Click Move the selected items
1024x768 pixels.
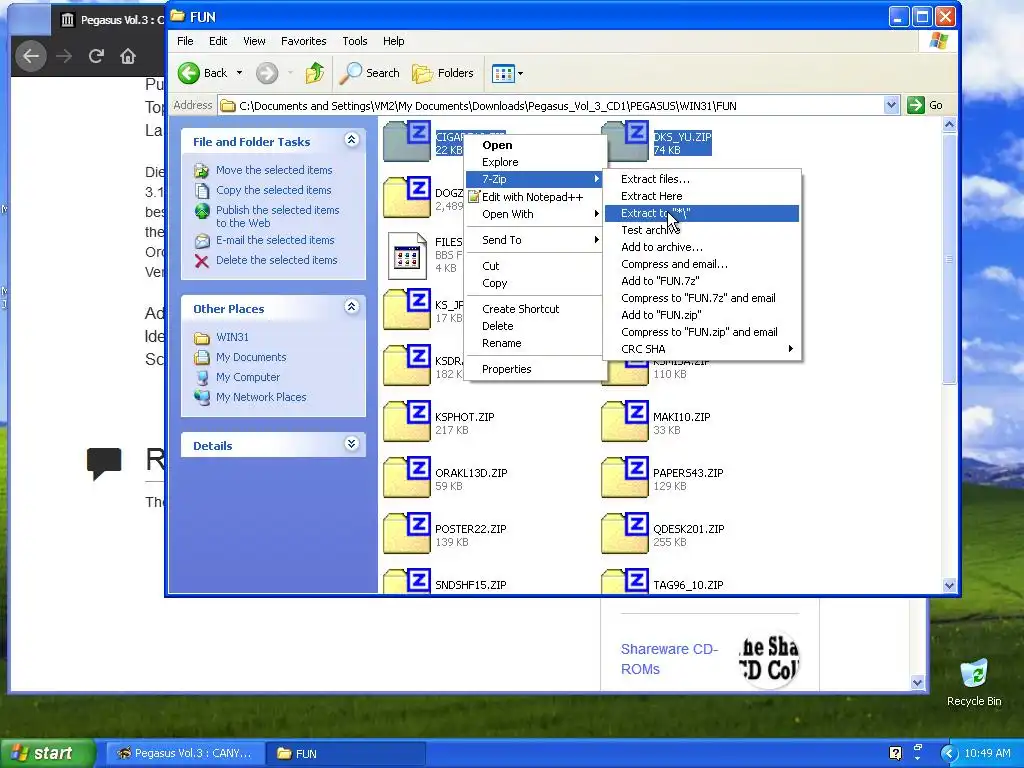tap(274, 170)
